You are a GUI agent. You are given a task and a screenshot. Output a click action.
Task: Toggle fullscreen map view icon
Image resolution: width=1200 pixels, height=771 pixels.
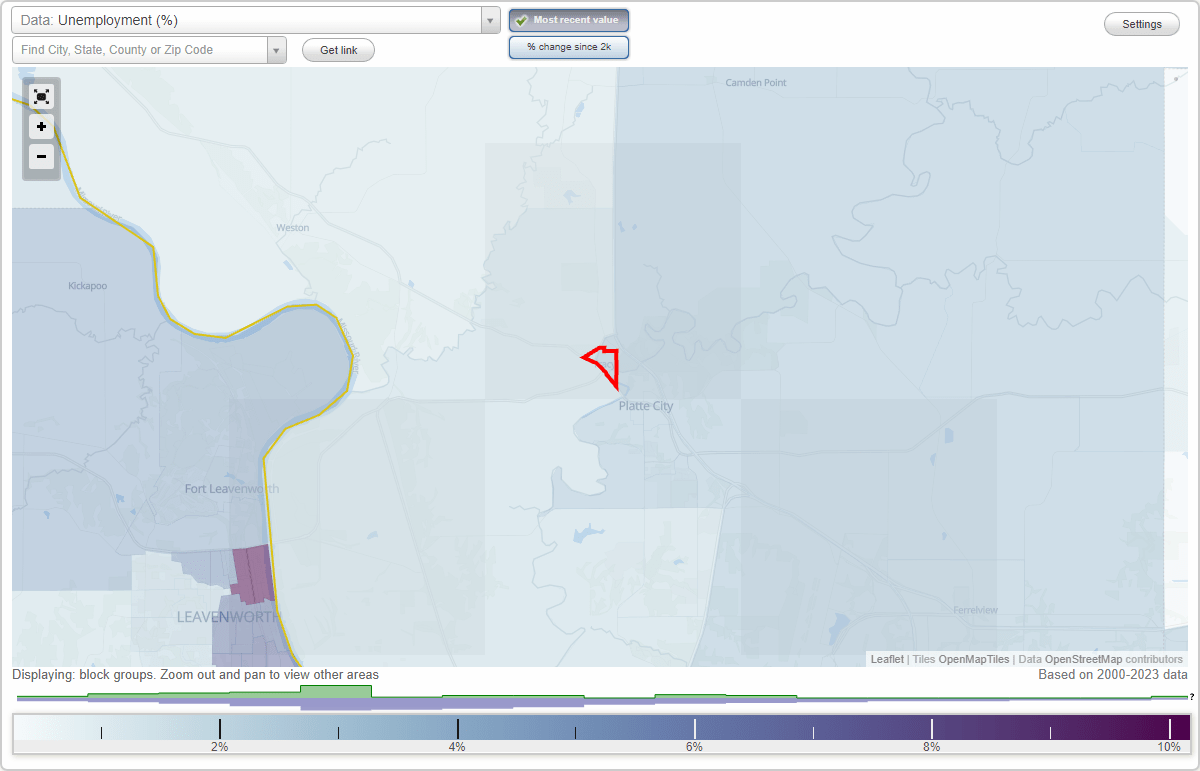pyautogui.click(x=41, y=97)
